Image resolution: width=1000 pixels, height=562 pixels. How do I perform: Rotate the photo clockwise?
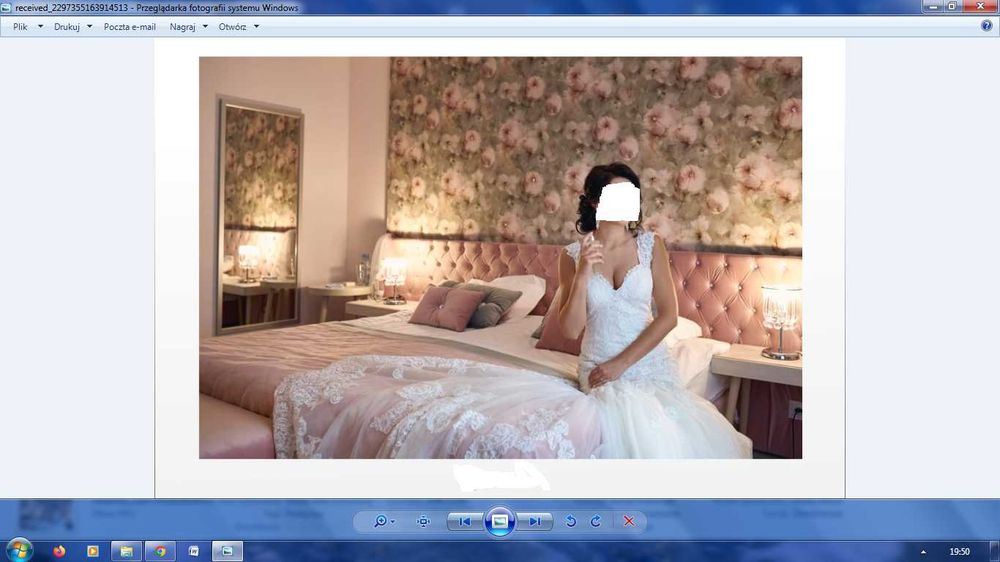click(596, 521)
